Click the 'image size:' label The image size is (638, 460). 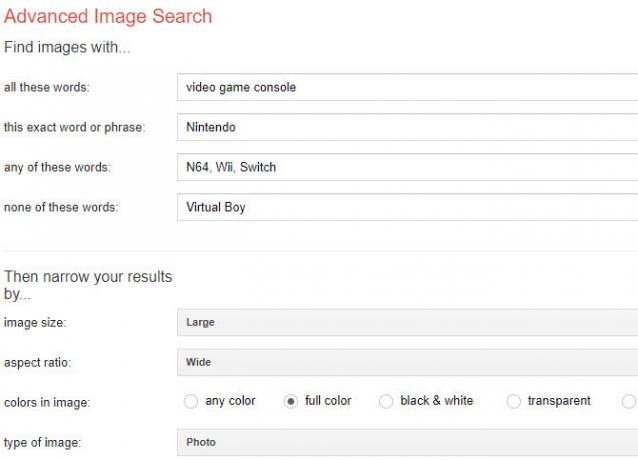point(35,323)
